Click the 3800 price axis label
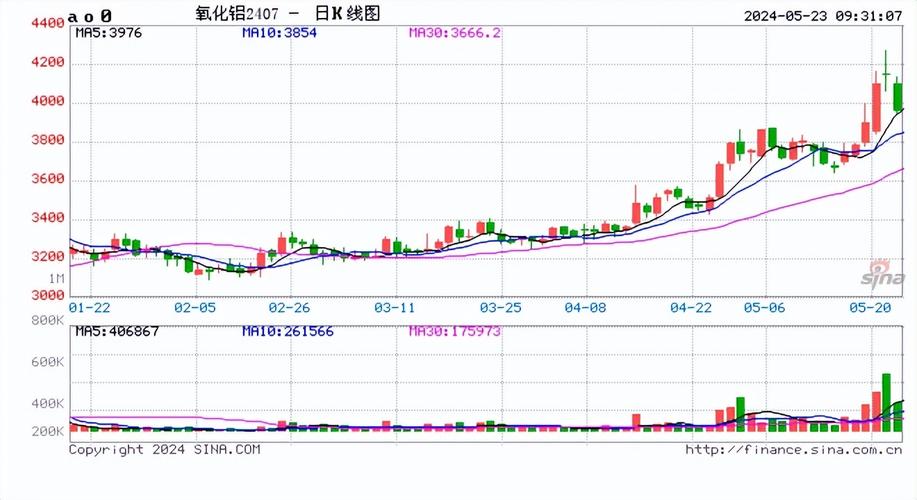Screen dimensions: 917x500 coord(47,140)
